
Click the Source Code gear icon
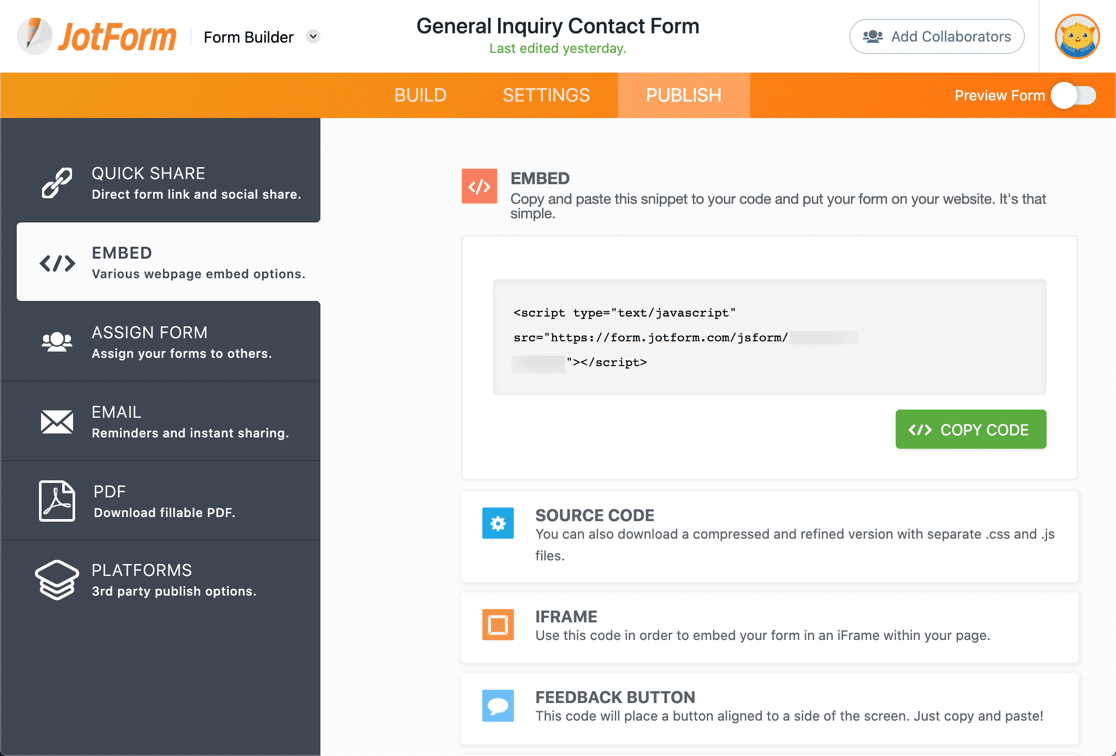pyautogui.click(x=498, y=523)
